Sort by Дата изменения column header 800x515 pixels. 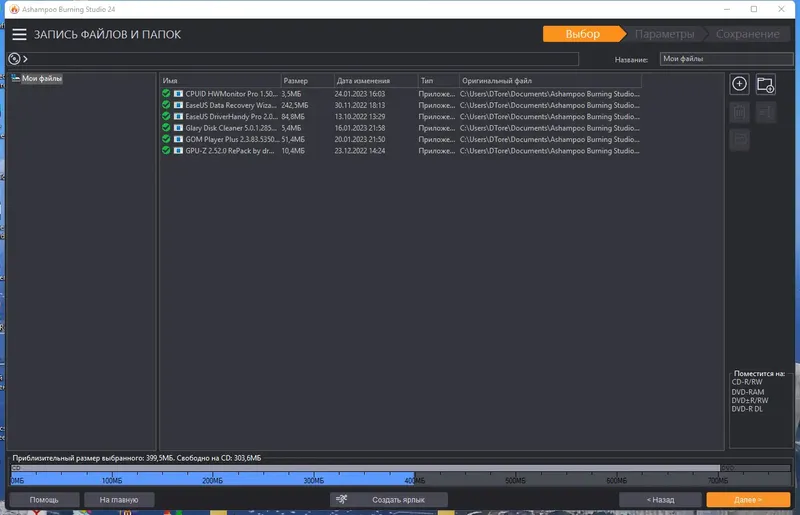[x=376, y=81]
